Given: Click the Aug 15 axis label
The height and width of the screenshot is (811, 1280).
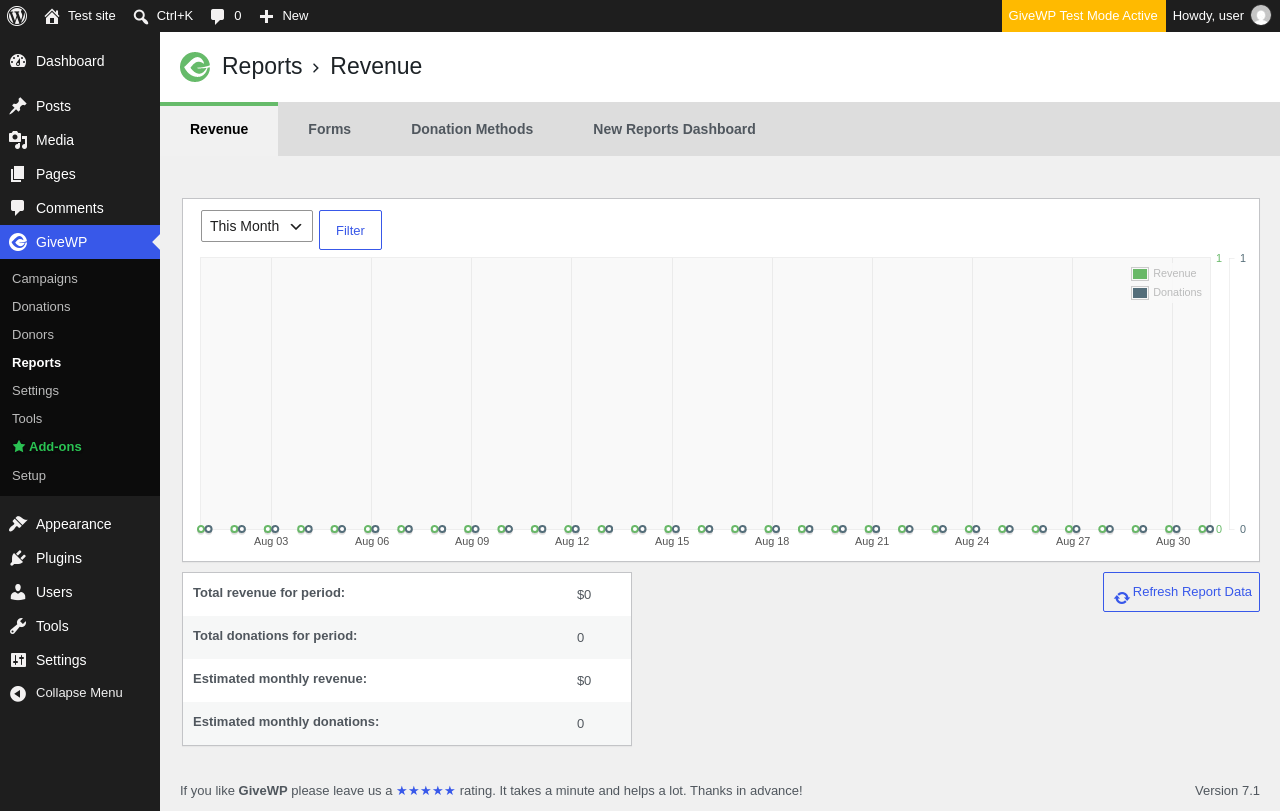Looking at the screenshot, I should (672, 541).
